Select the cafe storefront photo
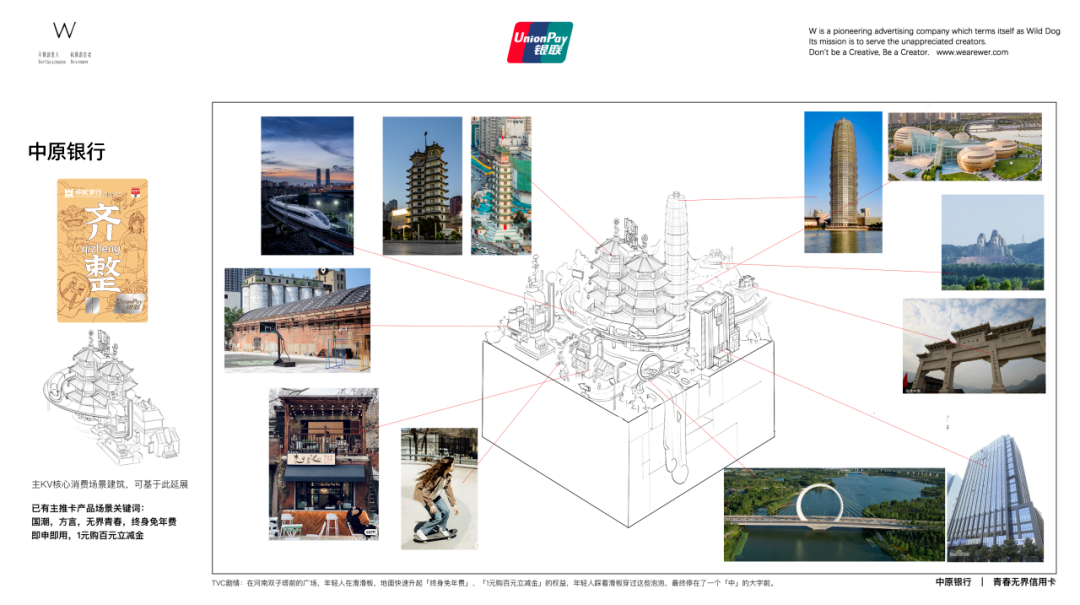1080x605 pixels. point(324,464)
